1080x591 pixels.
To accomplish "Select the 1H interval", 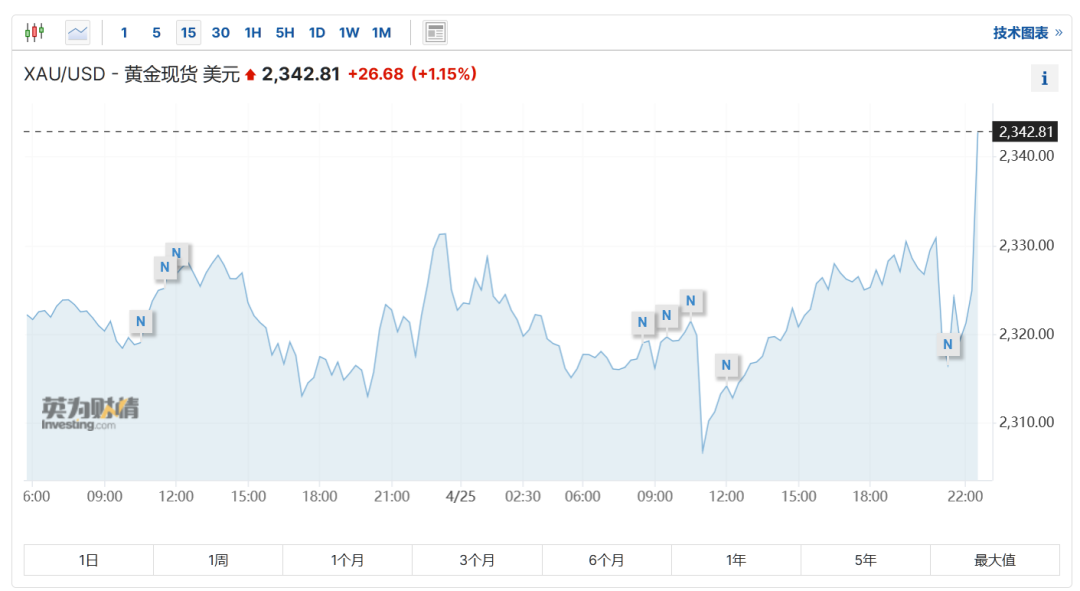I will (x=253, y=33).
